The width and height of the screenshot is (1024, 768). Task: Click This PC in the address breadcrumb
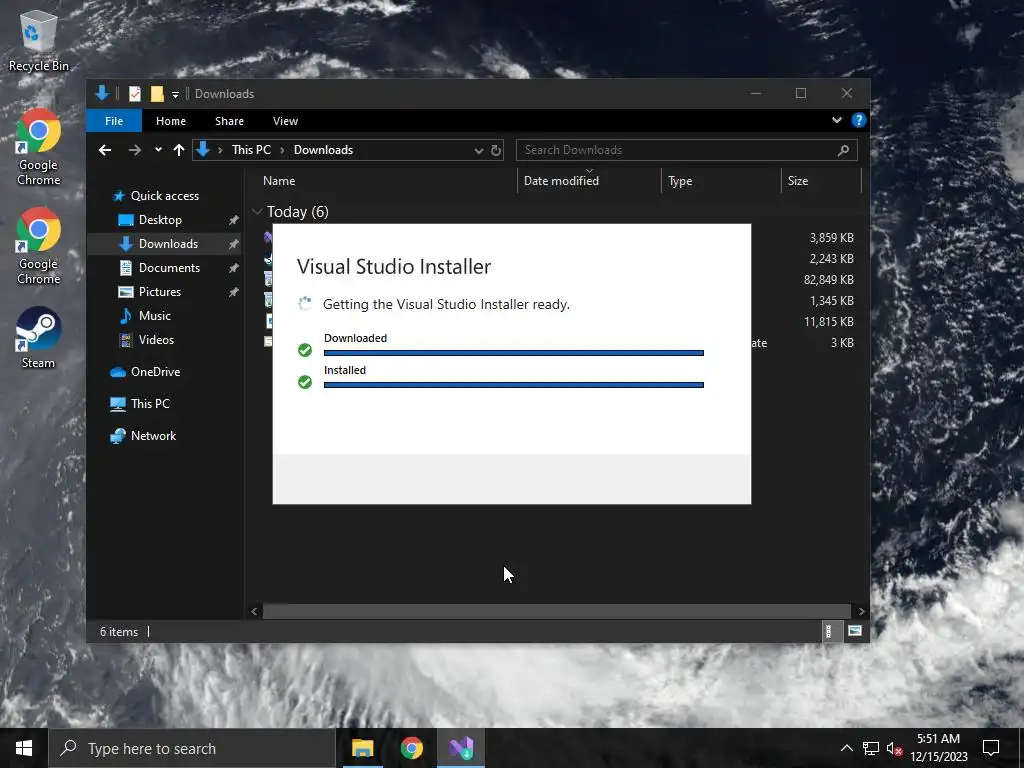tap(251, 150)
